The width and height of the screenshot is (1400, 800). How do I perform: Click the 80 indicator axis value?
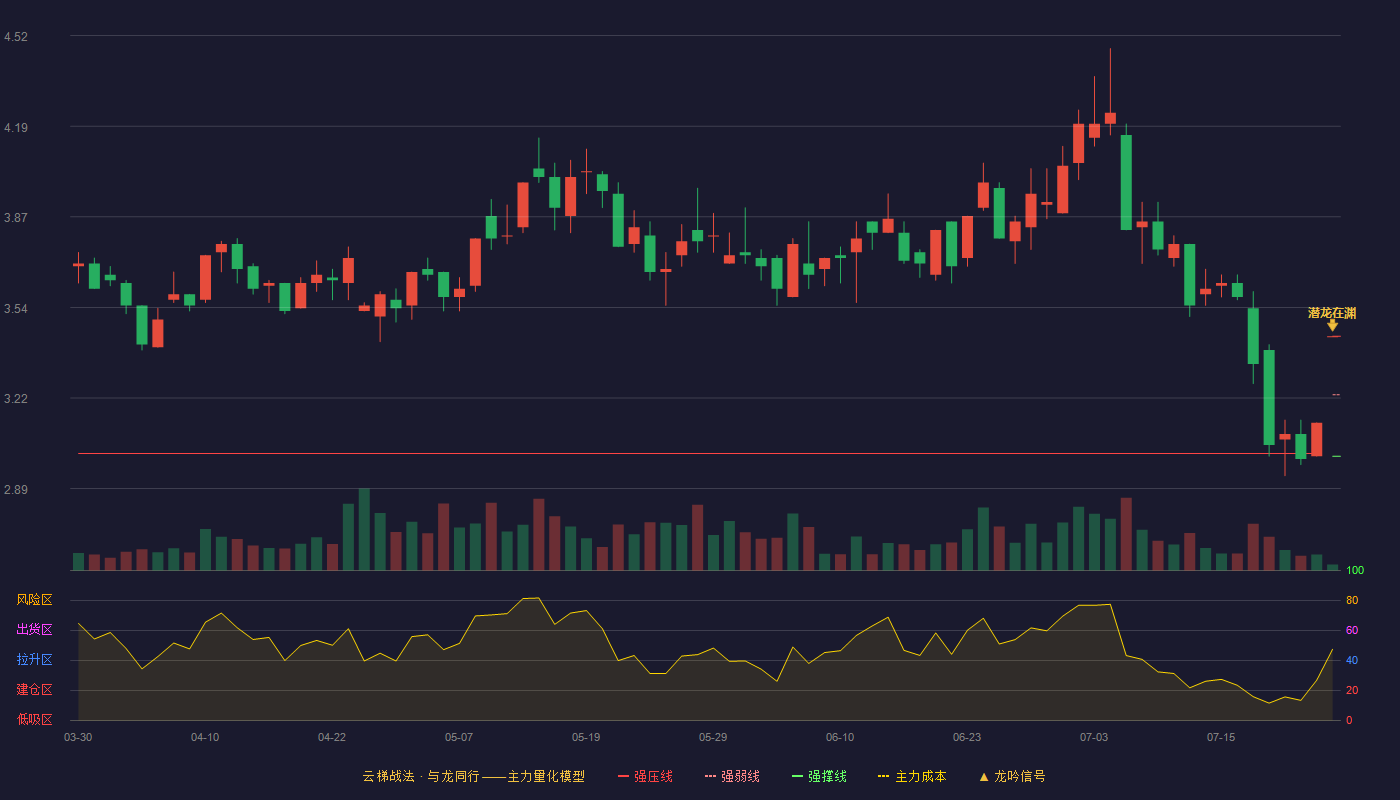1352,600
